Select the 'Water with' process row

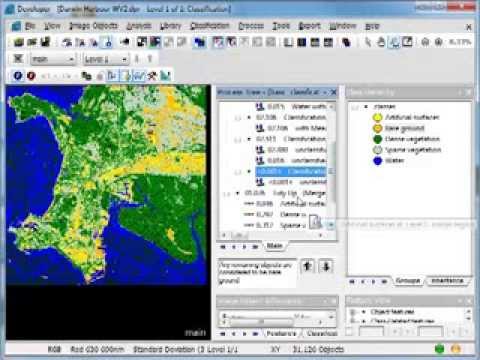point(291,107)
